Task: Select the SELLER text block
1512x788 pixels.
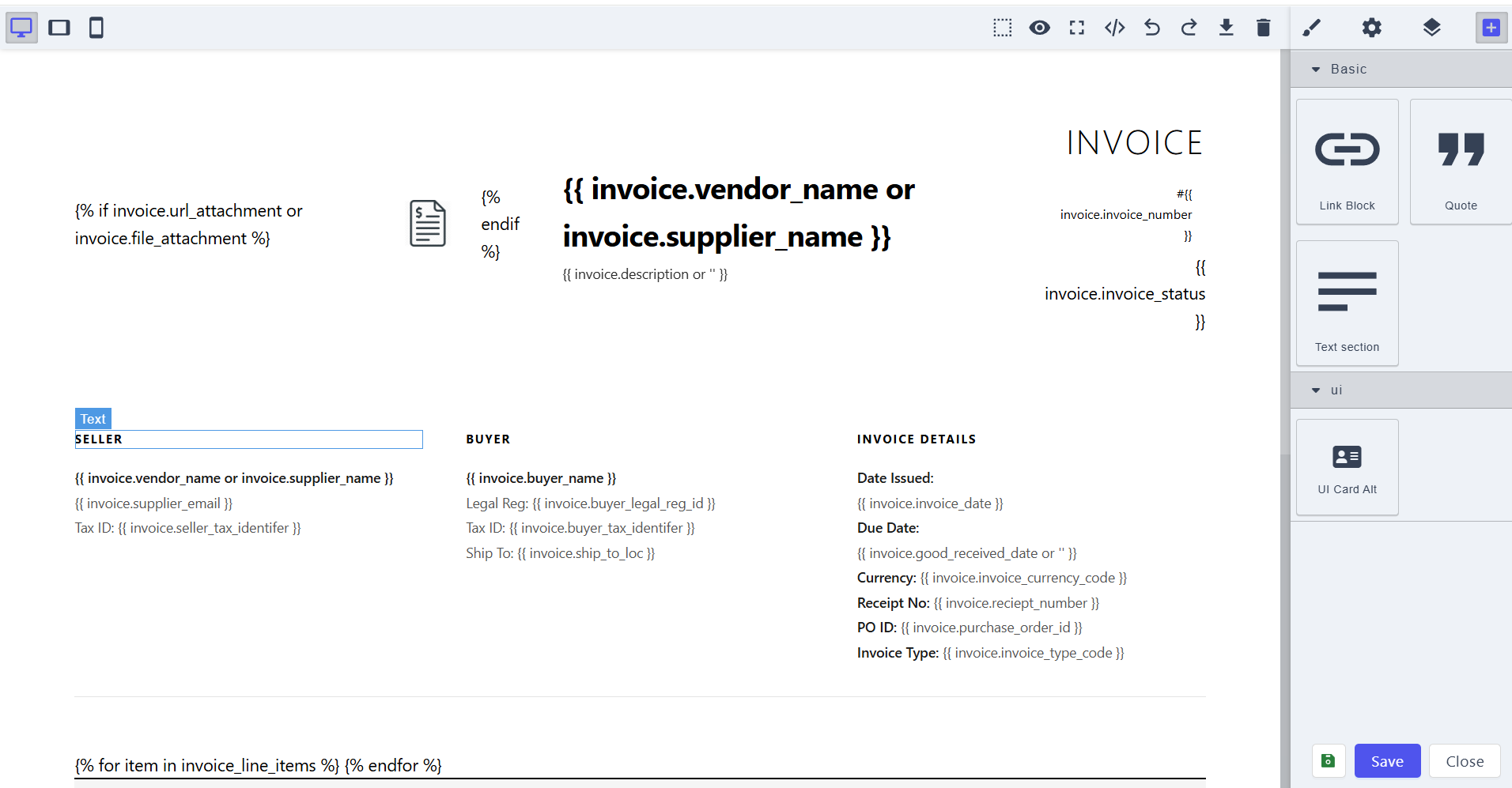Action: point(248,439)
